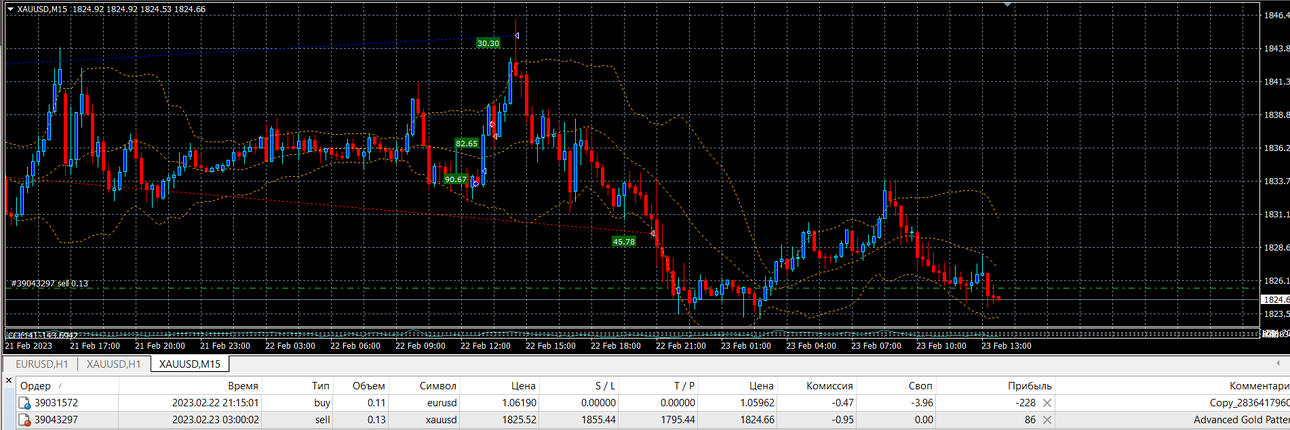This screenshot has width=1290, height=430.
Task: Click the purple arrow marker beside 30.30 label
Action: pos(516,36)
